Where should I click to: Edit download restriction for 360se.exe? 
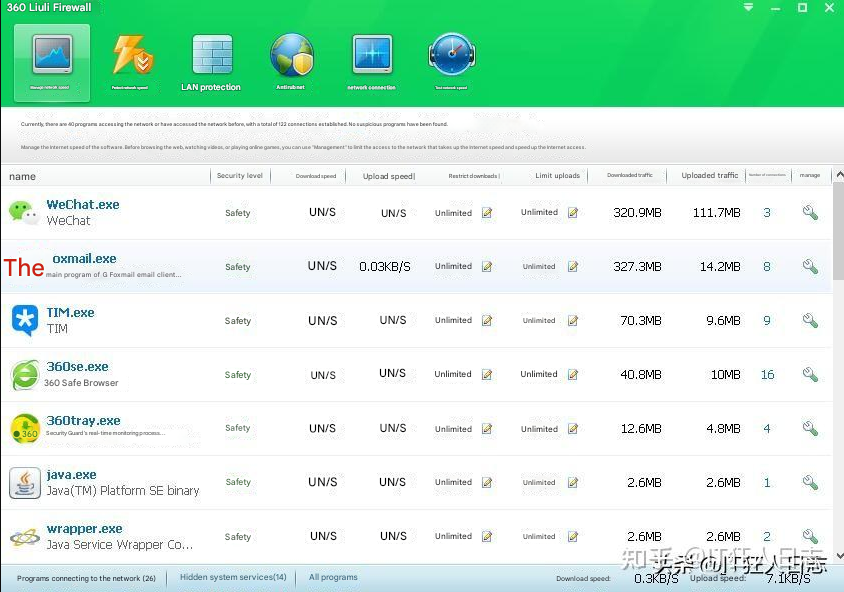coord(487,375)
